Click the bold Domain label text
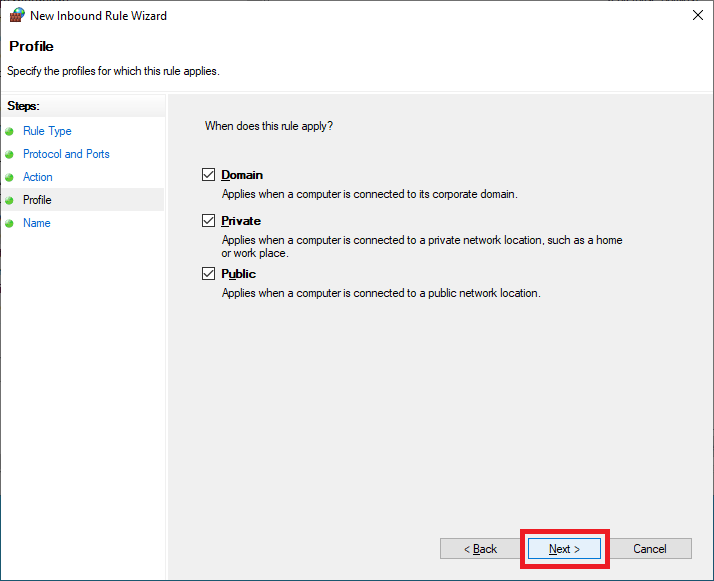Image resolution: width=714 pixels, height=581 pixels. [242, 175]
